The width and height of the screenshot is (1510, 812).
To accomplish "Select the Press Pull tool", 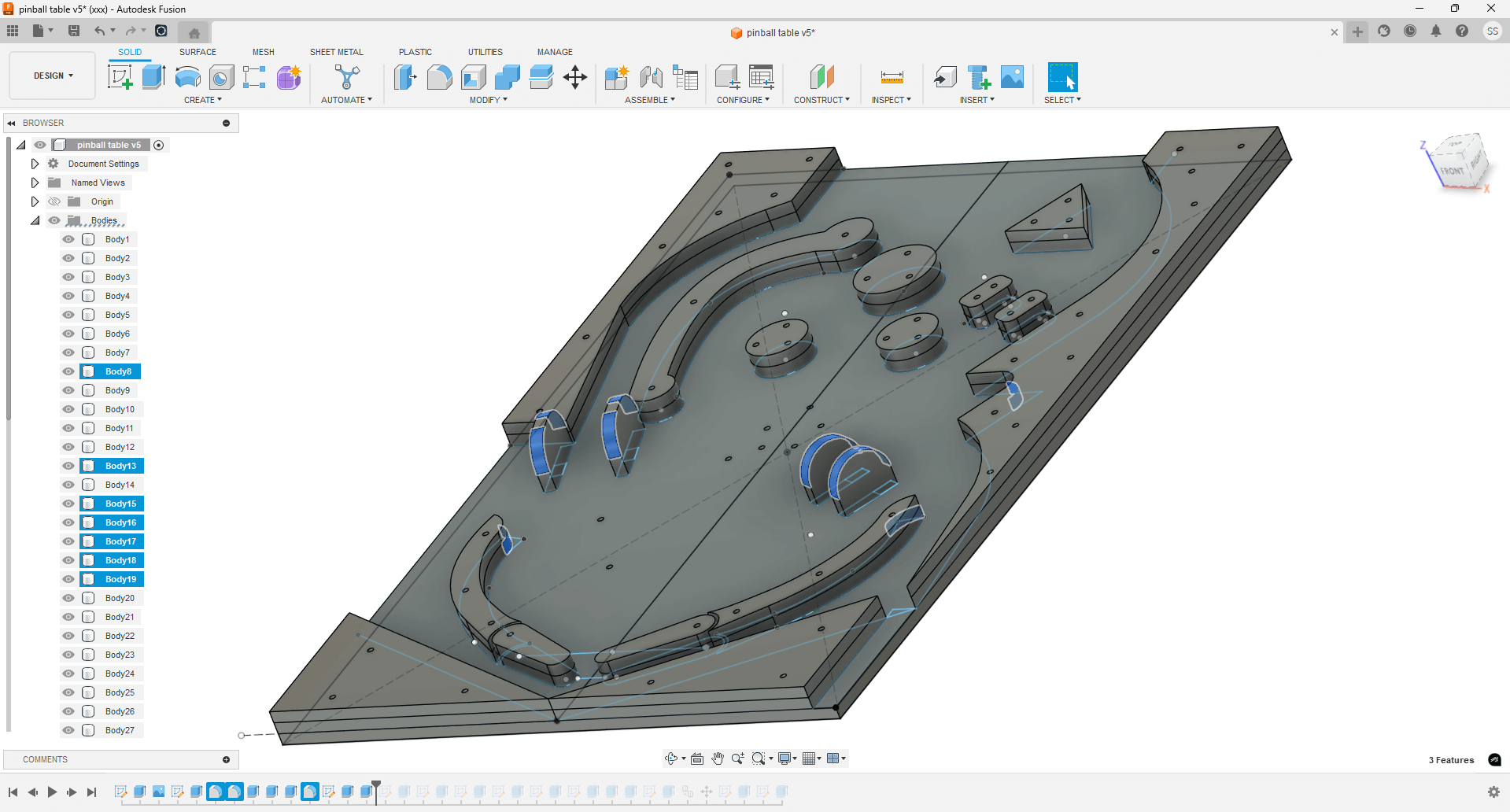I will coord(405,77).
